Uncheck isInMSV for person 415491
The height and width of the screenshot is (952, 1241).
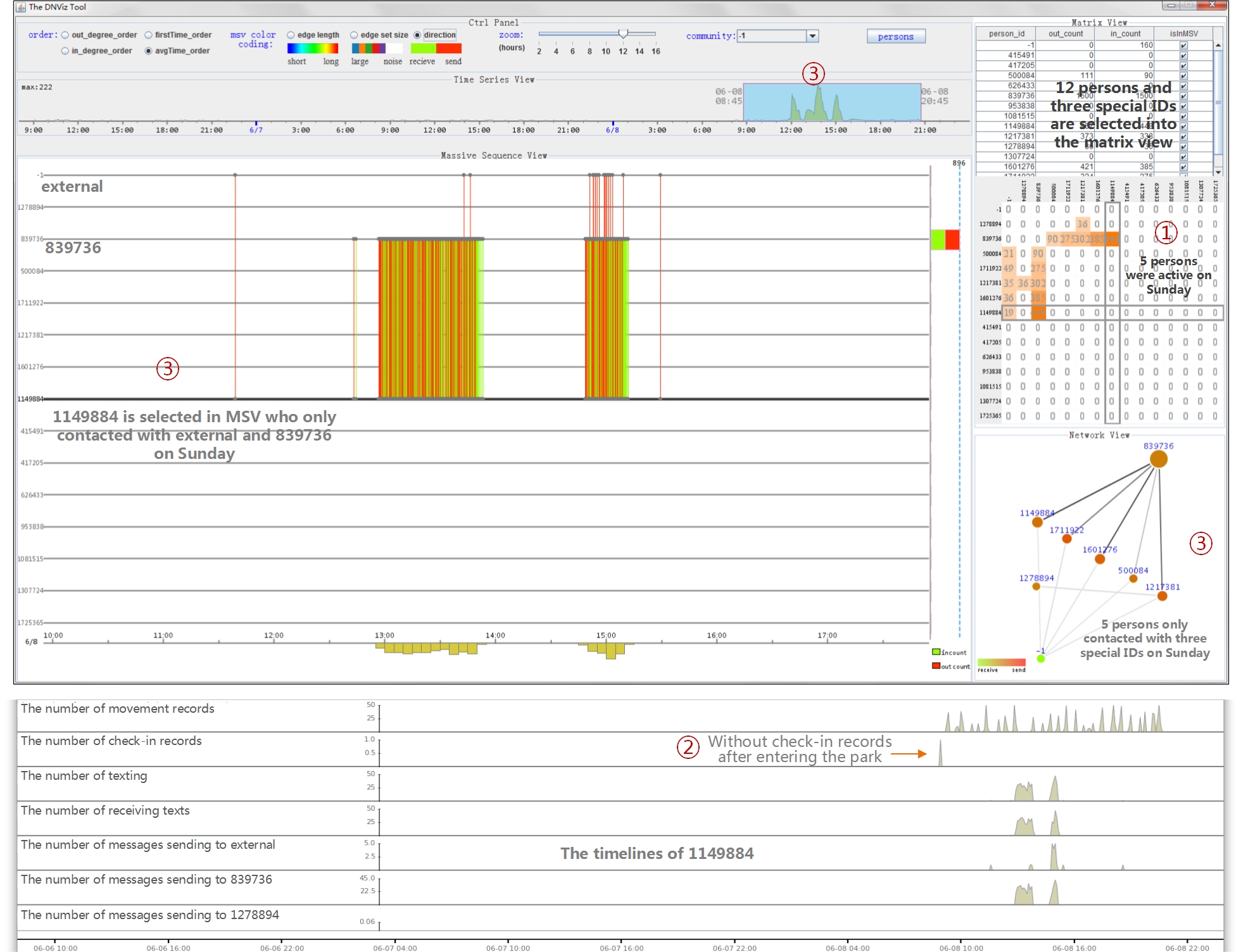(1183, 56)
